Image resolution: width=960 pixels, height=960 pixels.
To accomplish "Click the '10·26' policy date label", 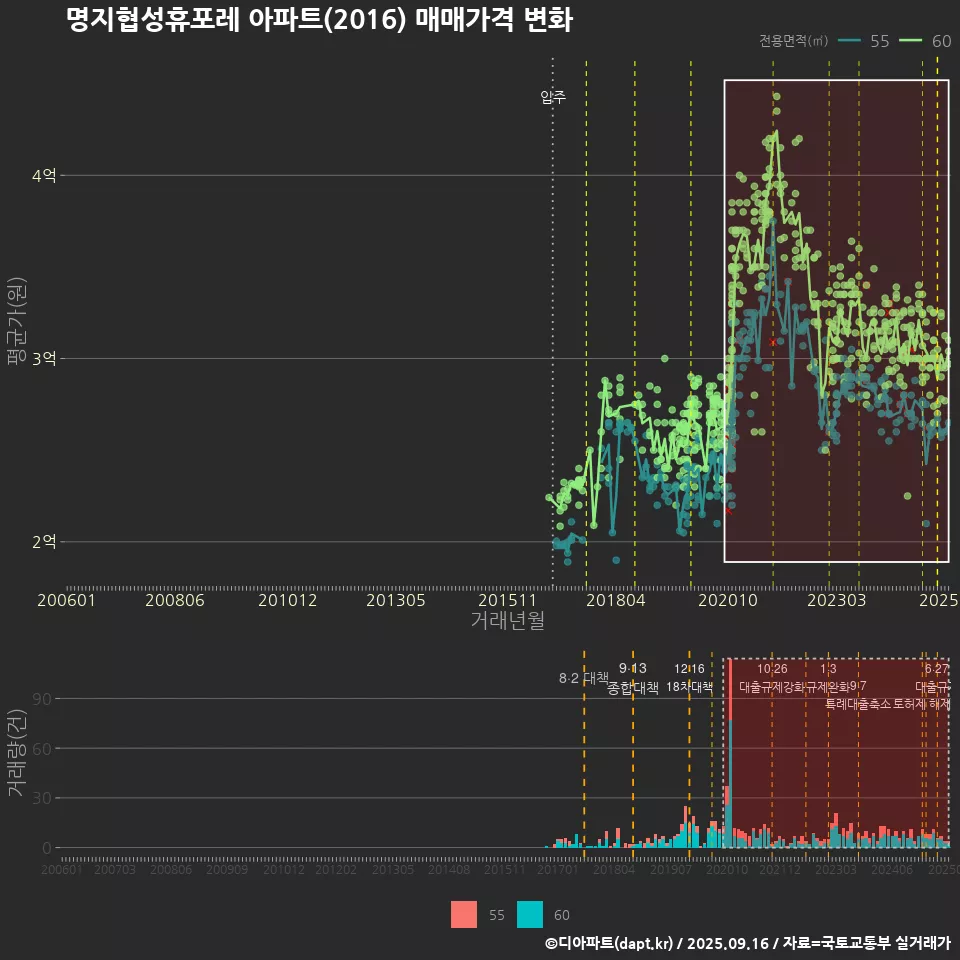I will (772, 669).
